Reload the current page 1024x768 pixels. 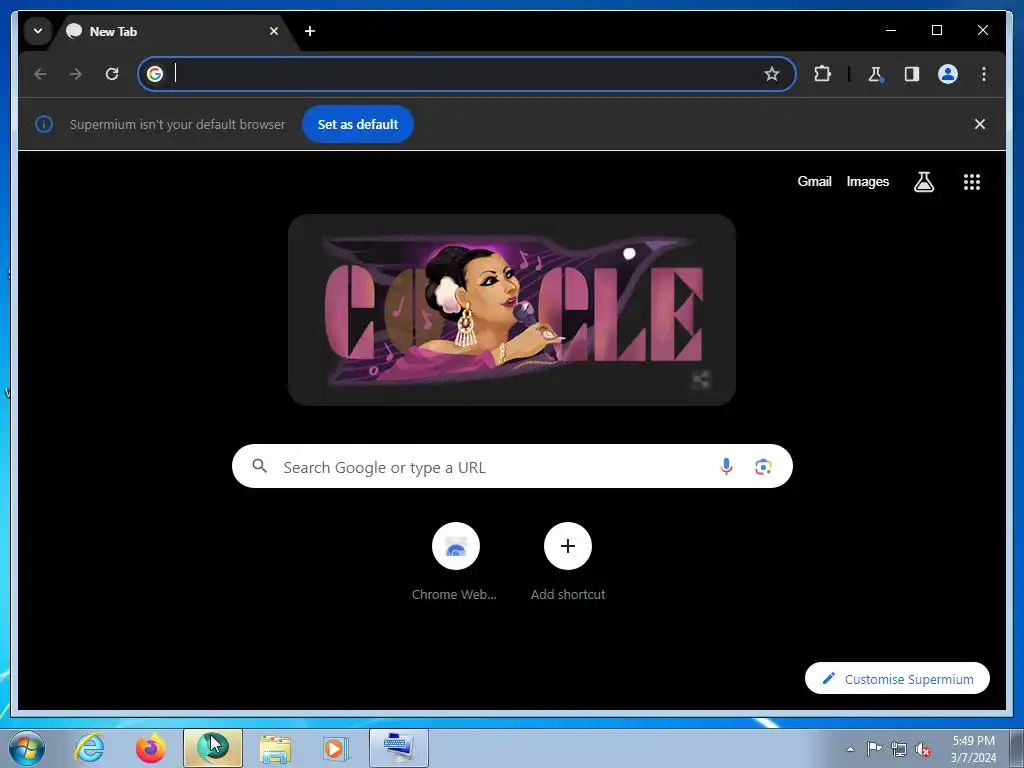pyautogui.click(x=112, y=74)
